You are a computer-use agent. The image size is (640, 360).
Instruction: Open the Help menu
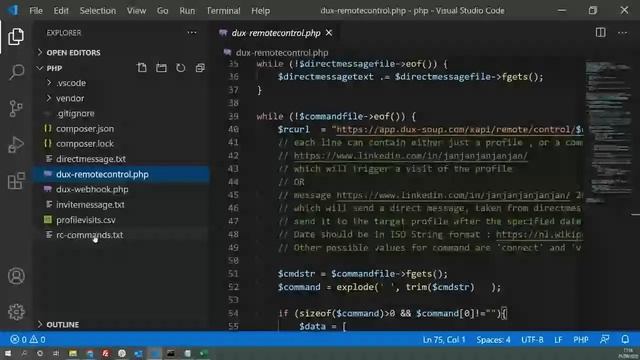pyautogui.click(x=260, y=11)
